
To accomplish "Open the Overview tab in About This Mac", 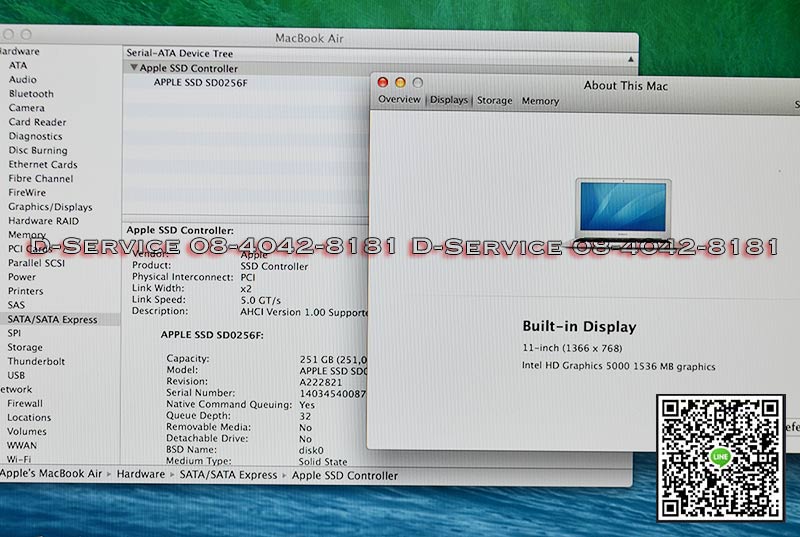I will tap(399, 99).
